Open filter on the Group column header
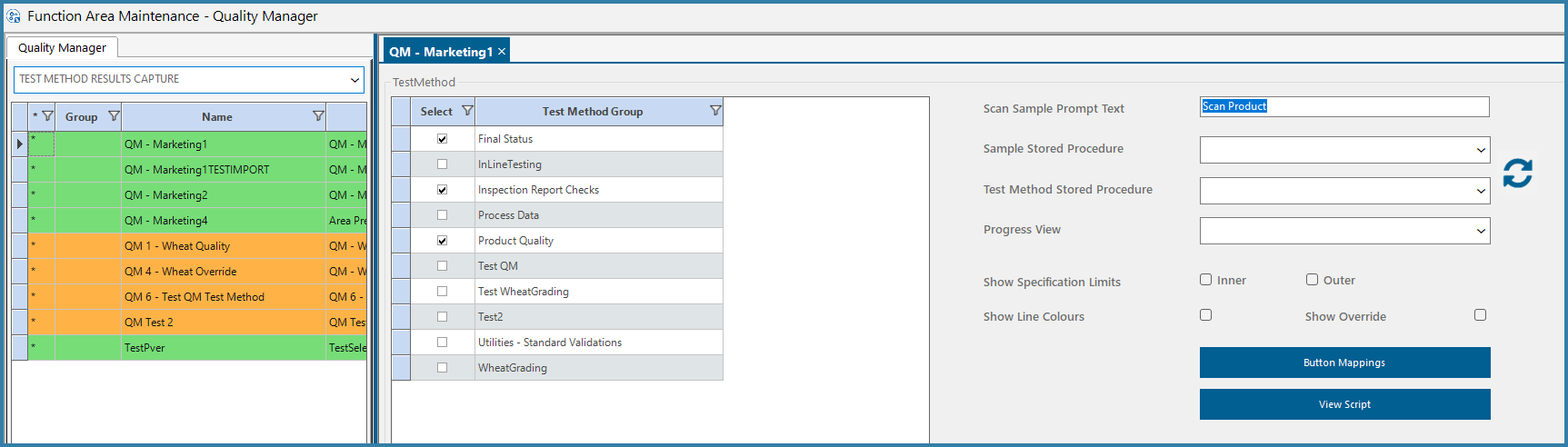 114,116
